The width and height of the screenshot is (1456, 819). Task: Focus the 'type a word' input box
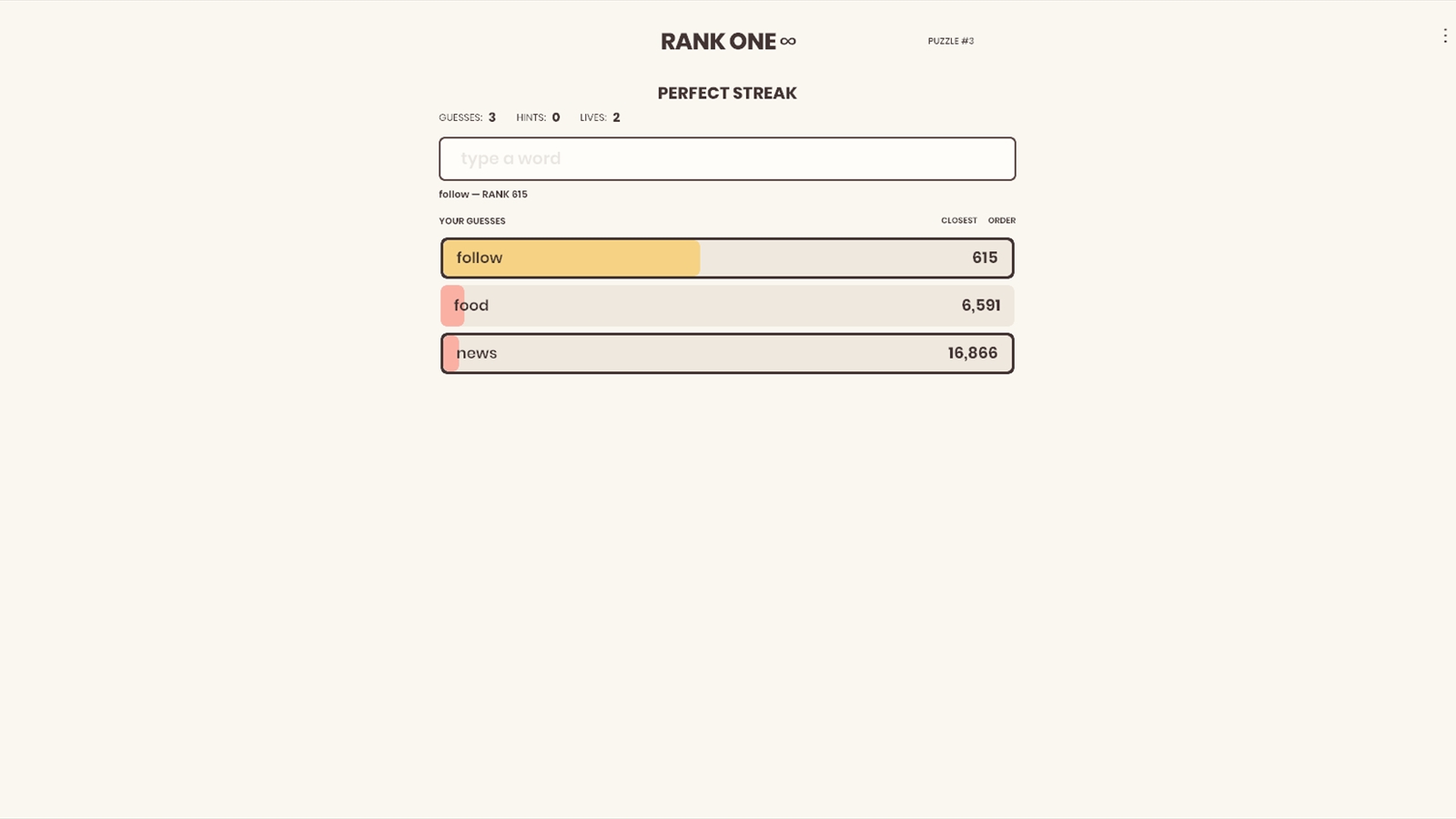(x=727, y=158)
